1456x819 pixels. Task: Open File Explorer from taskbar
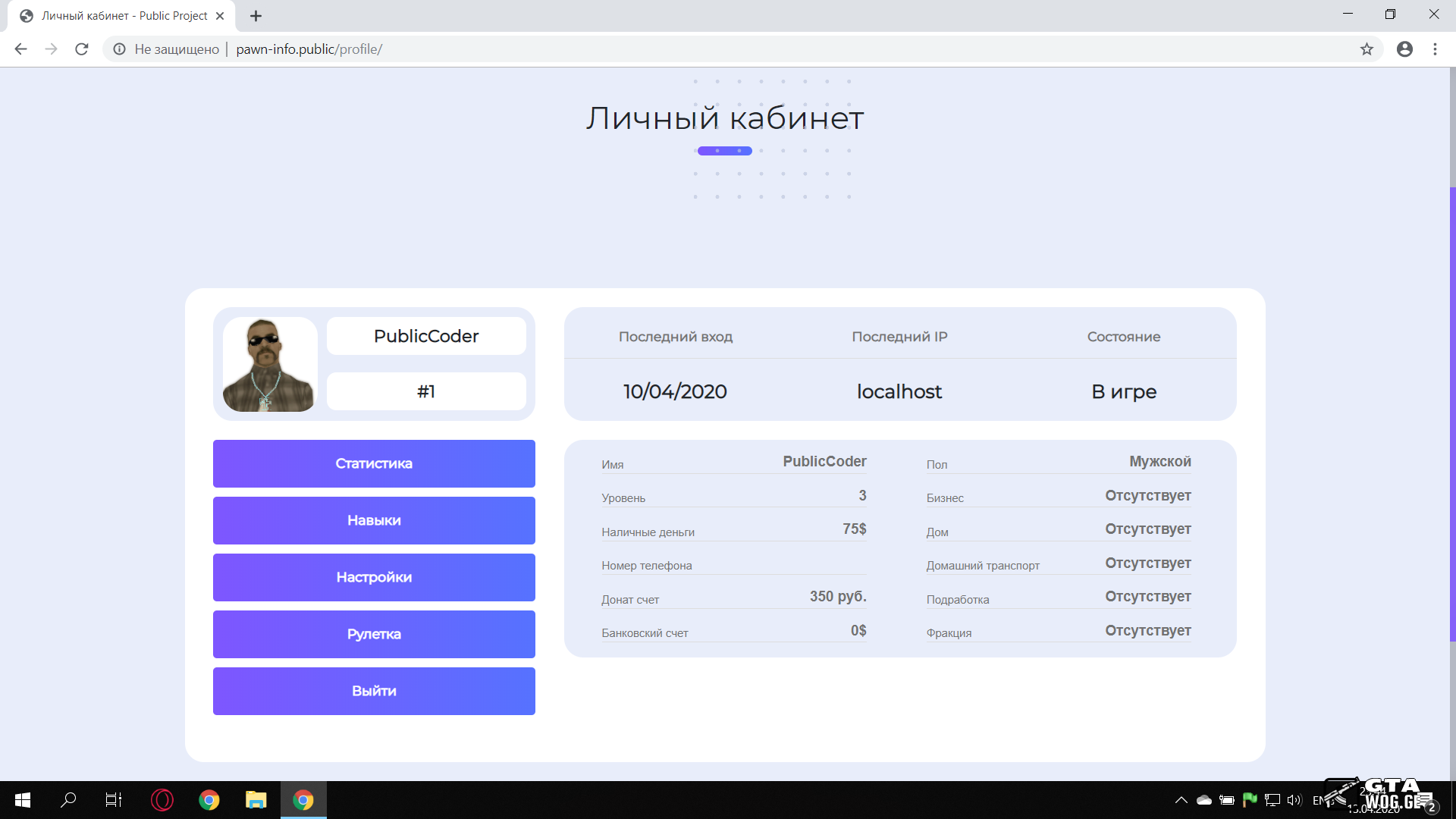256,800
